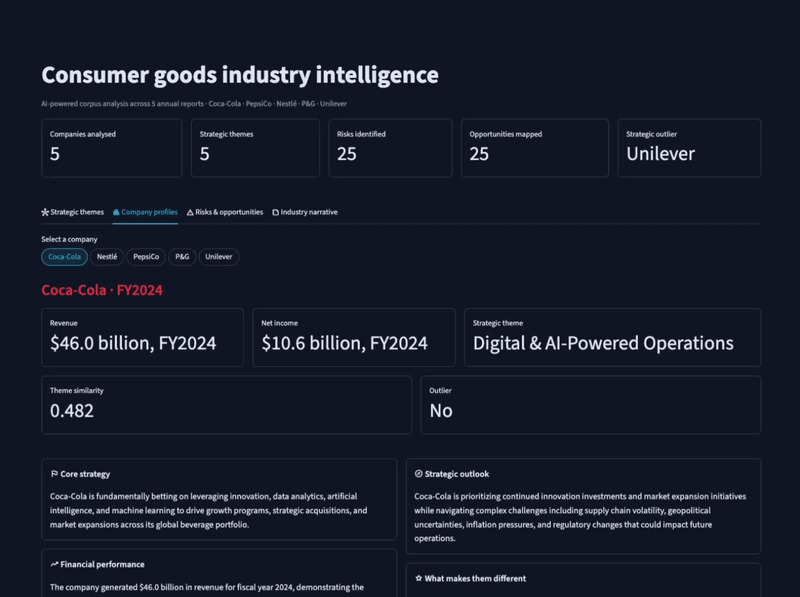The image size is (800, 597).
Task: Click the Consumer goods industry intelligence title
Action: 240,76
